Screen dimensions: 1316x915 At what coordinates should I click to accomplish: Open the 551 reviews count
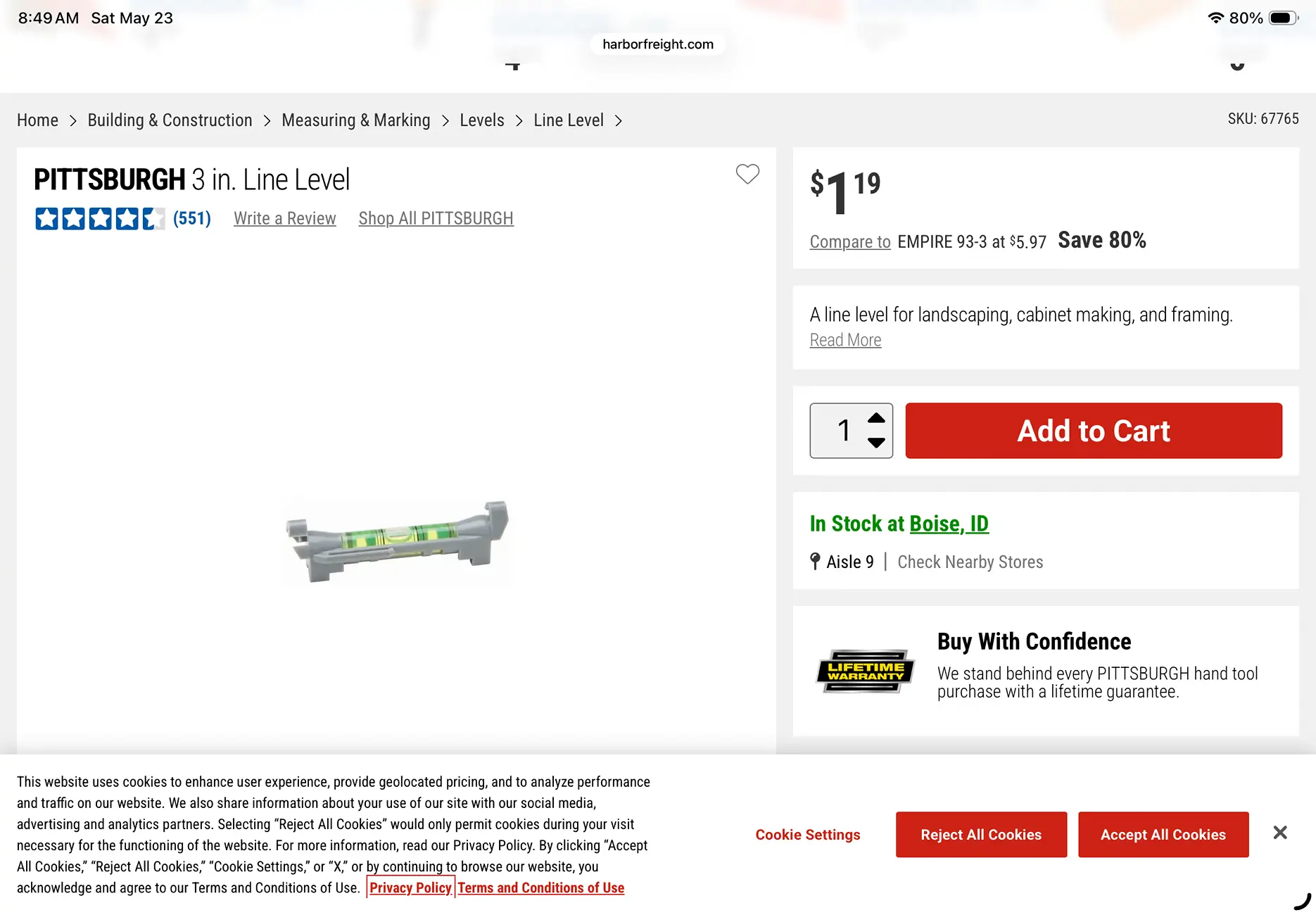[x=192, y=219]
